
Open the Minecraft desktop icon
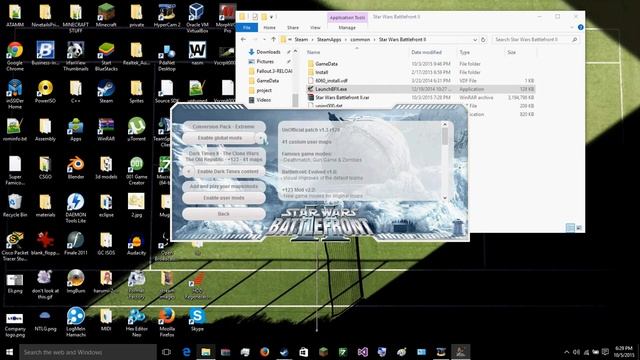[106, 16]
